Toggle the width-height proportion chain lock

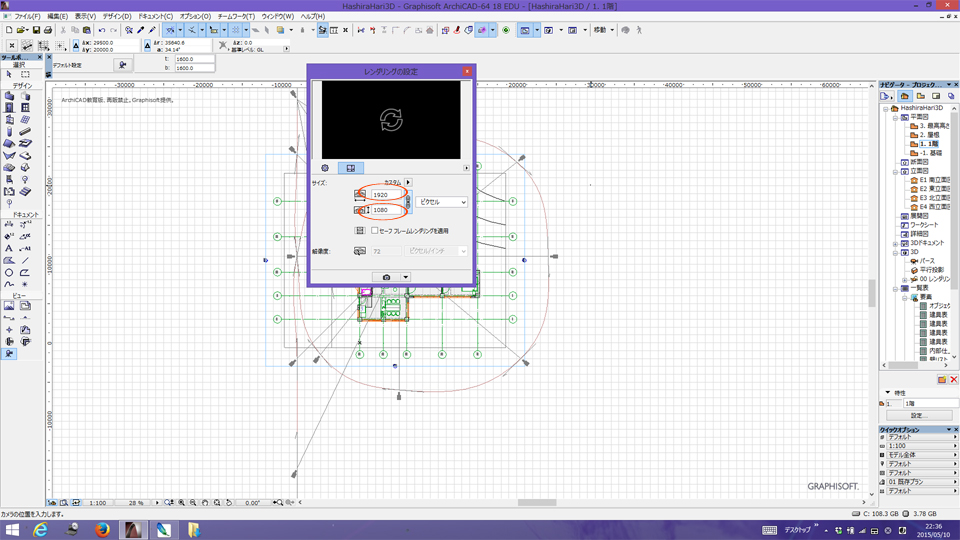(x=408, y=202)
